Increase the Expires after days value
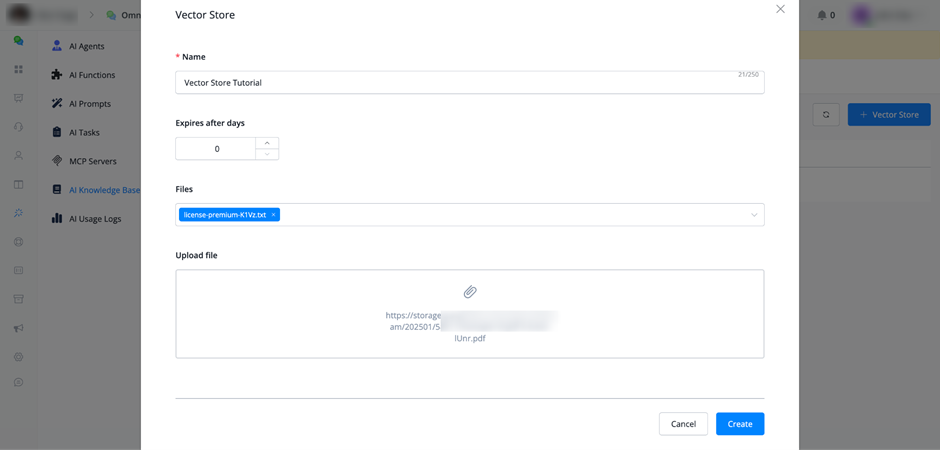Screen dimensions: 940x450 (x=267, y=143)
